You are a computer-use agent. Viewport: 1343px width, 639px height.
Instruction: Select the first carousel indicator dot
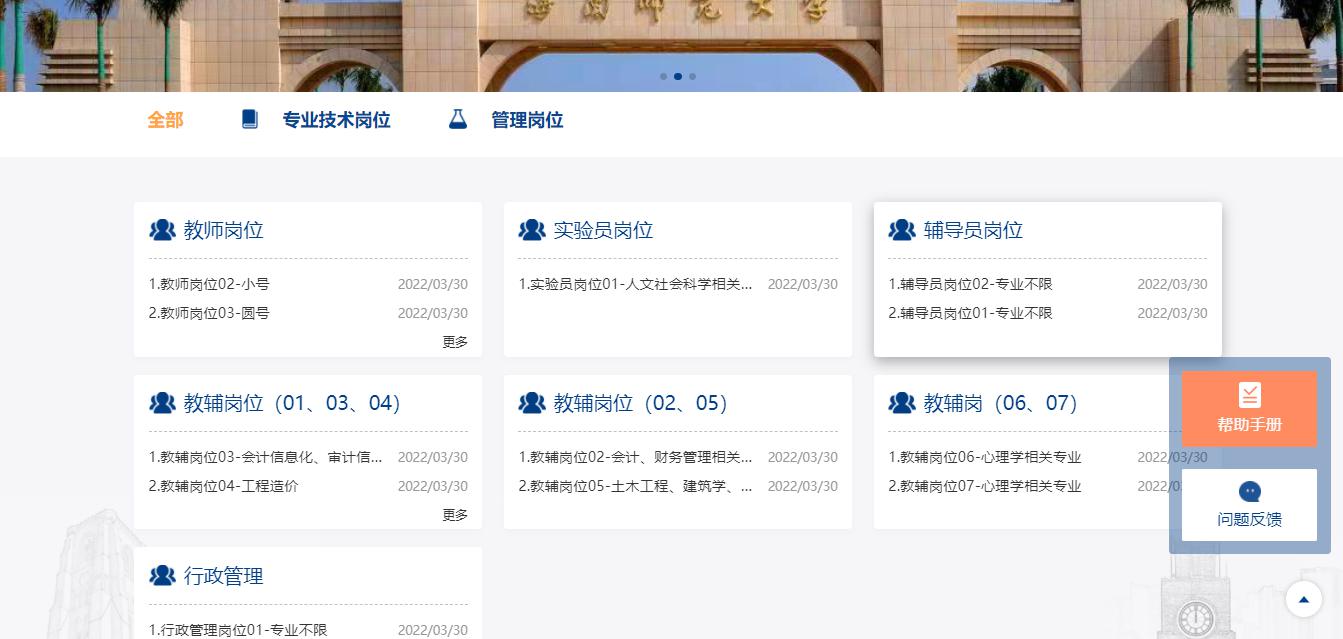(x=663, y=76)
